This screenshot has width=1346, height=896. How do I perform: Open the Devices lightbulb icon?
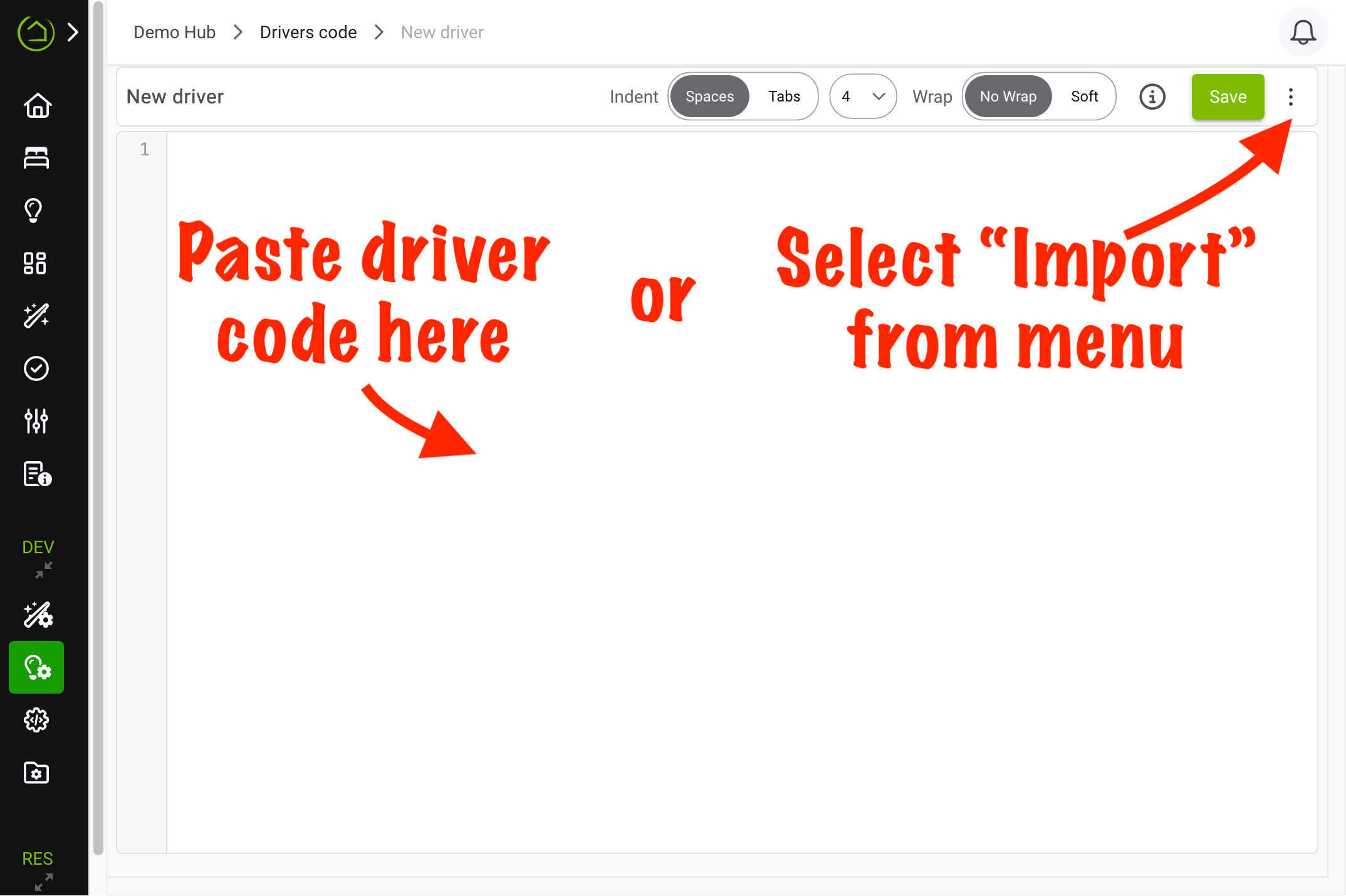(x=34, y=211)
